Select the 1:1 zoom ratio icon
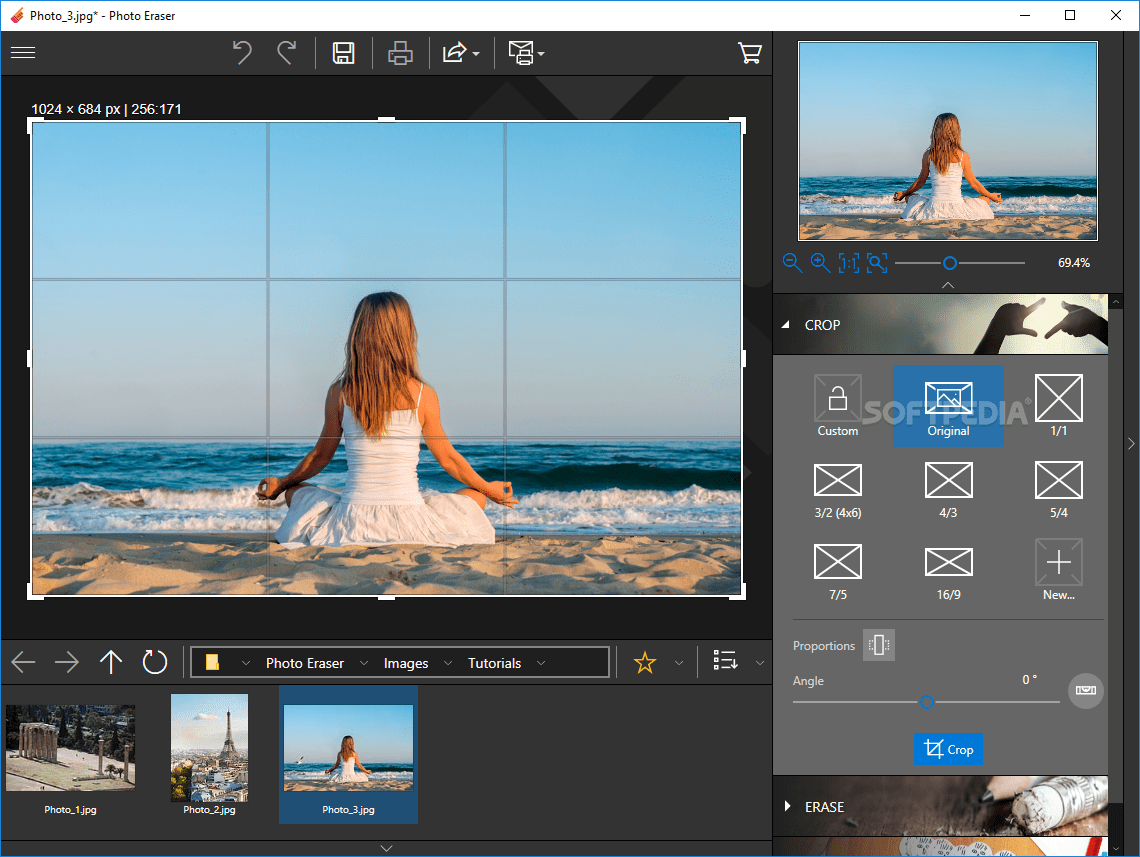This screenshot has width=1140, height=857. coord(849,263)
